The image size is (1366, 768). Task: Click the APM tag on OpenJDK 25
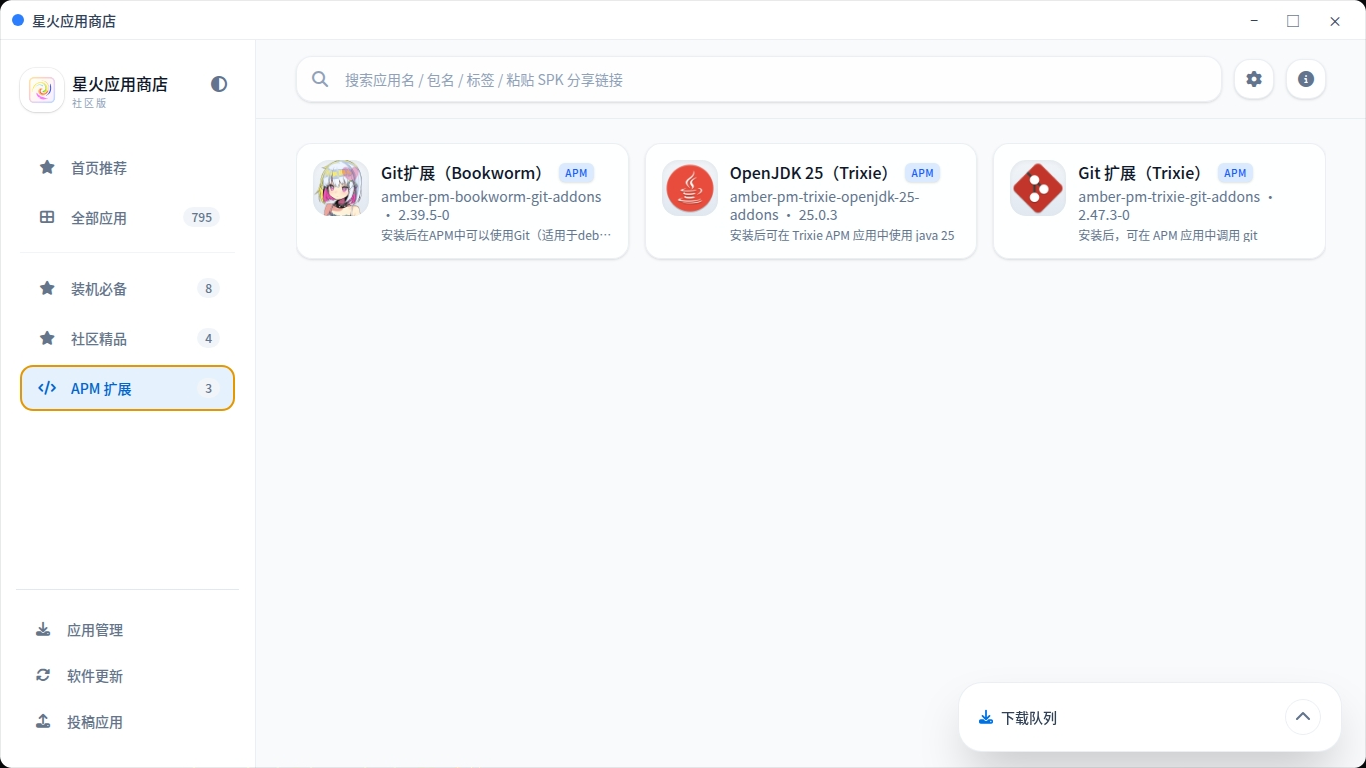[922, 173]
